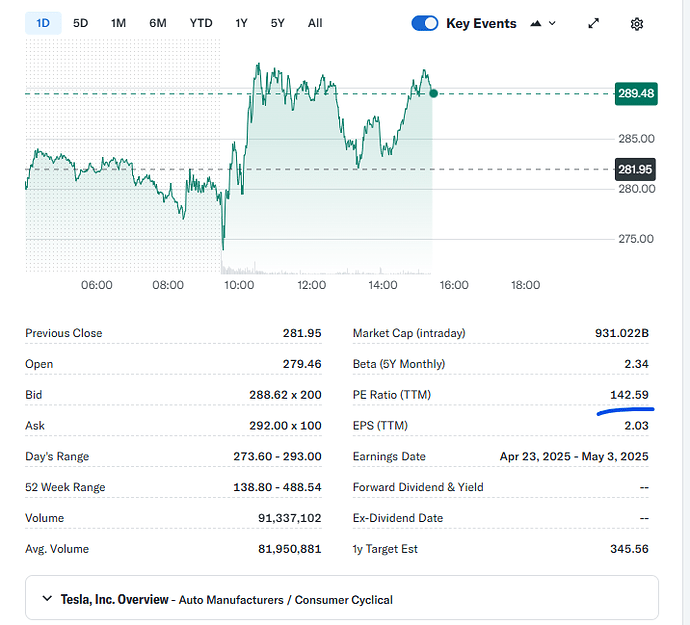Click the Open value 279.46
Viewport: 690px width, 625px height.
[302, 364]
